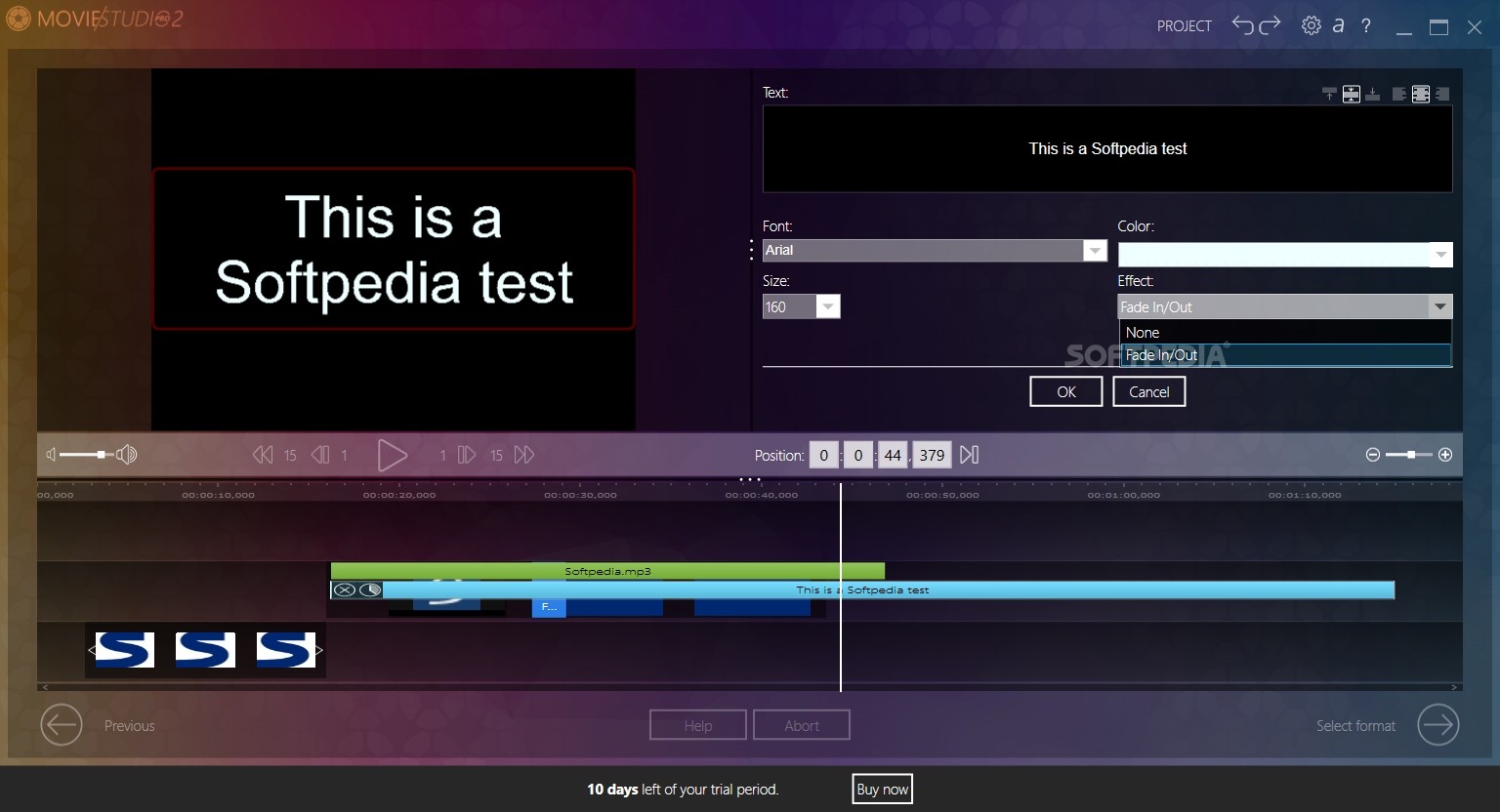
Task: Open the Color dropdown
Action: [1440, 255]
